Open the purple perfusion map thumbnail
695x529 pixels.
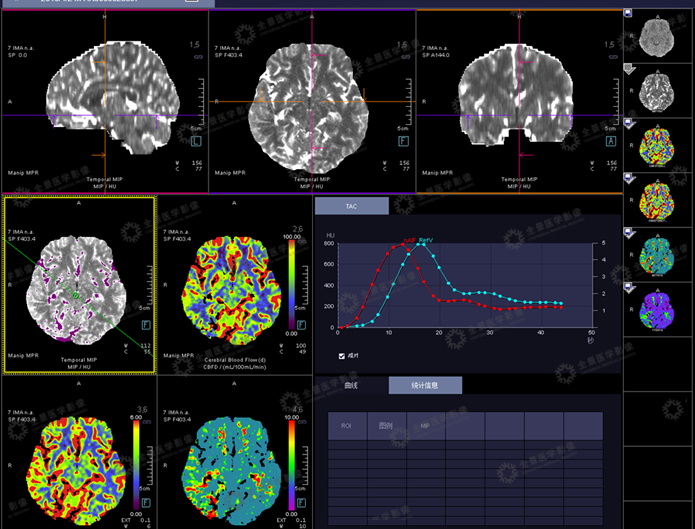[656, 309]
